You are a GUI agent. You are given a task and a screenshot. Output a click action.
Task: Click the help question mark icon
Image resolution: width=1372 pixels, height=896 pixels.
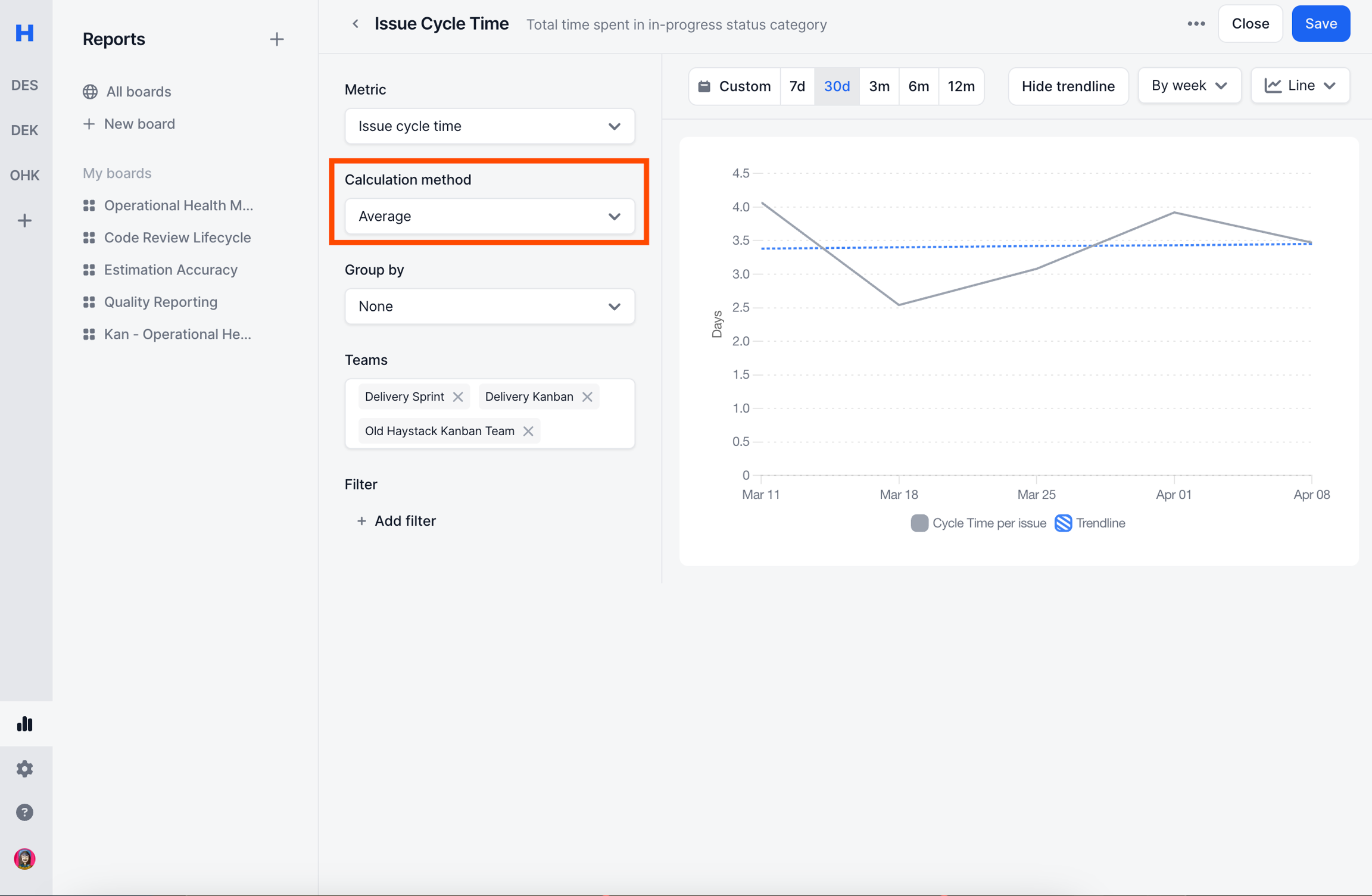24,812
